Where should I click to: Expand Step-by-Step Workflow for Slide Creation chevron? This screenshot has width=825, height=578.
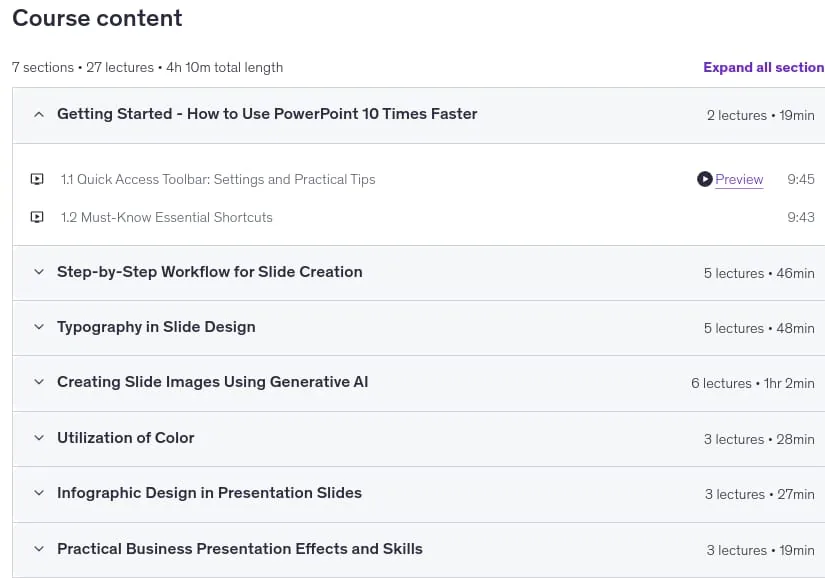coord(39,272)
